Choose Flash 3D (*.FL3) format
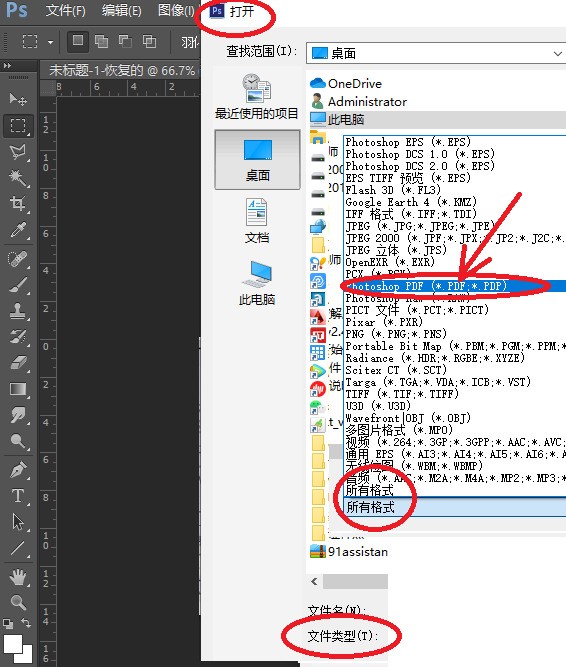This screenshot has height=667, width=566. point(455,190)
